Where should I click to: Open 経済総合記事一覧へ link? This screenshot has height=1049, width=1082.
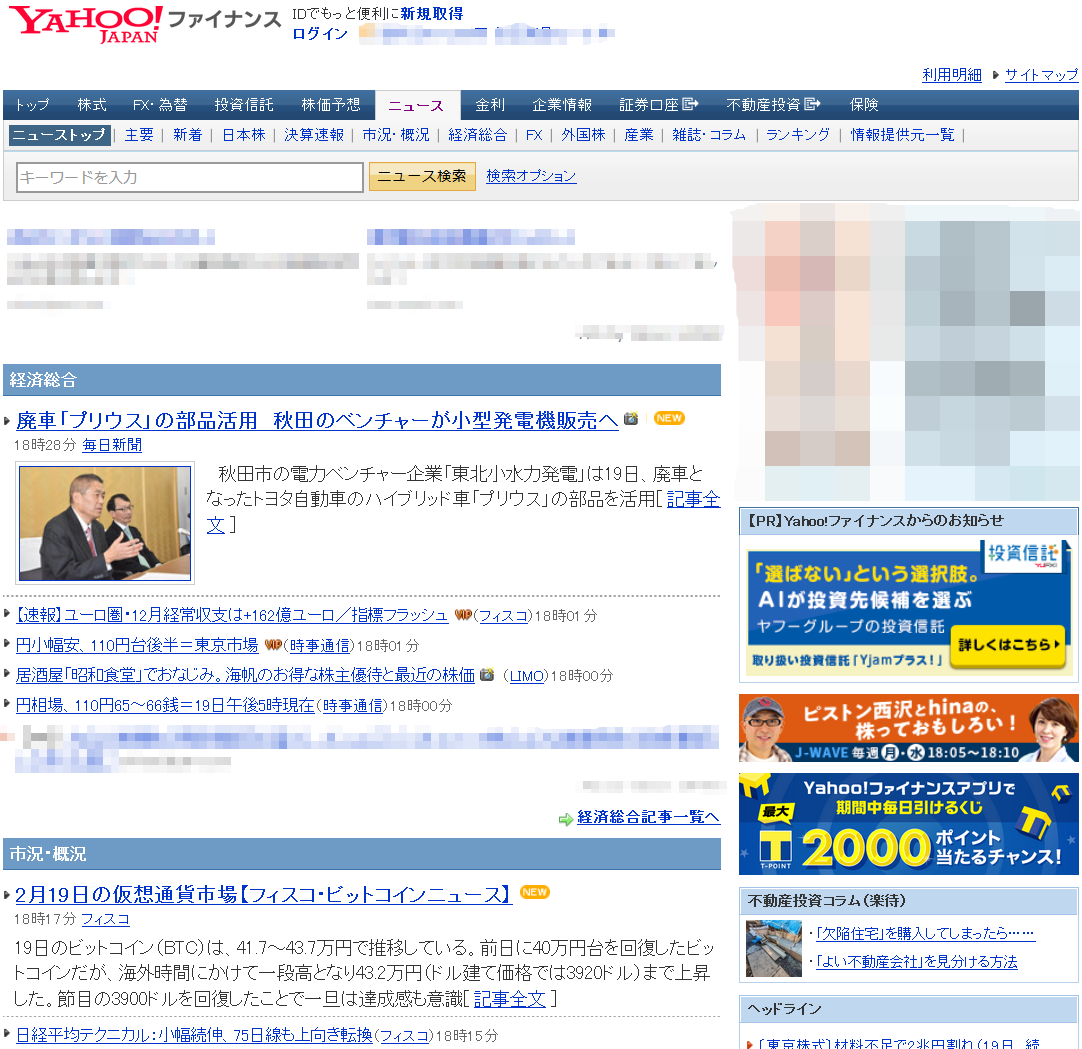[649, 817]
